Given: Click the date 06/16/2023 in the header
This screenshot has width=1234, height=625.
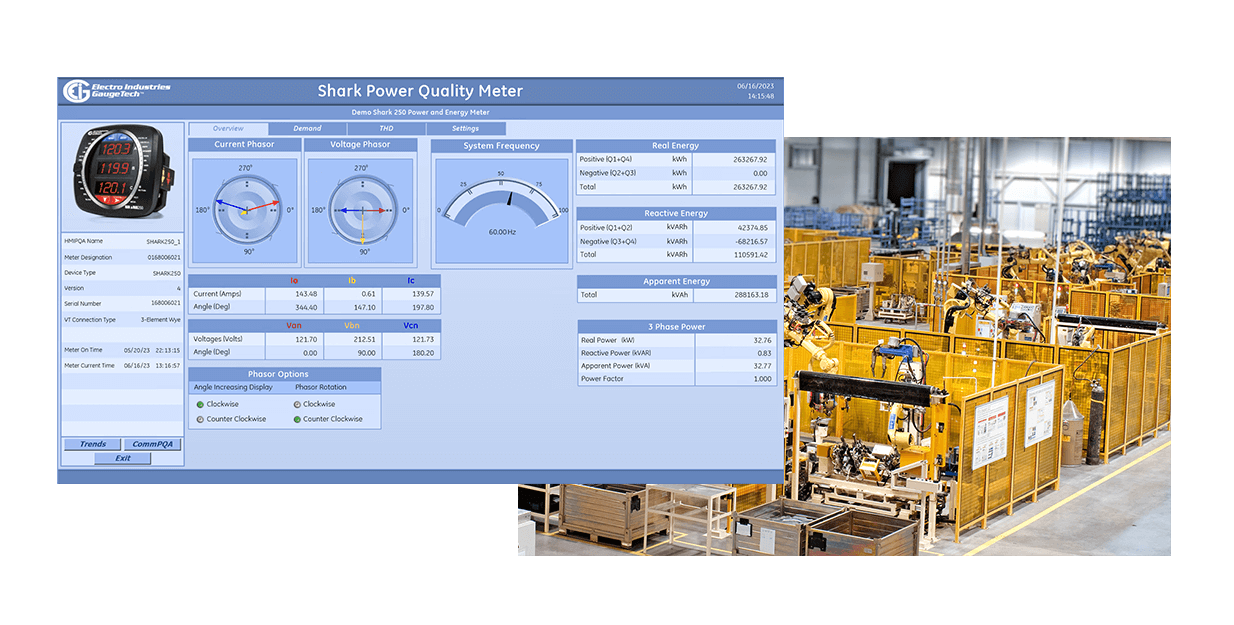Looking at the screenshot, I should (756, 86).
